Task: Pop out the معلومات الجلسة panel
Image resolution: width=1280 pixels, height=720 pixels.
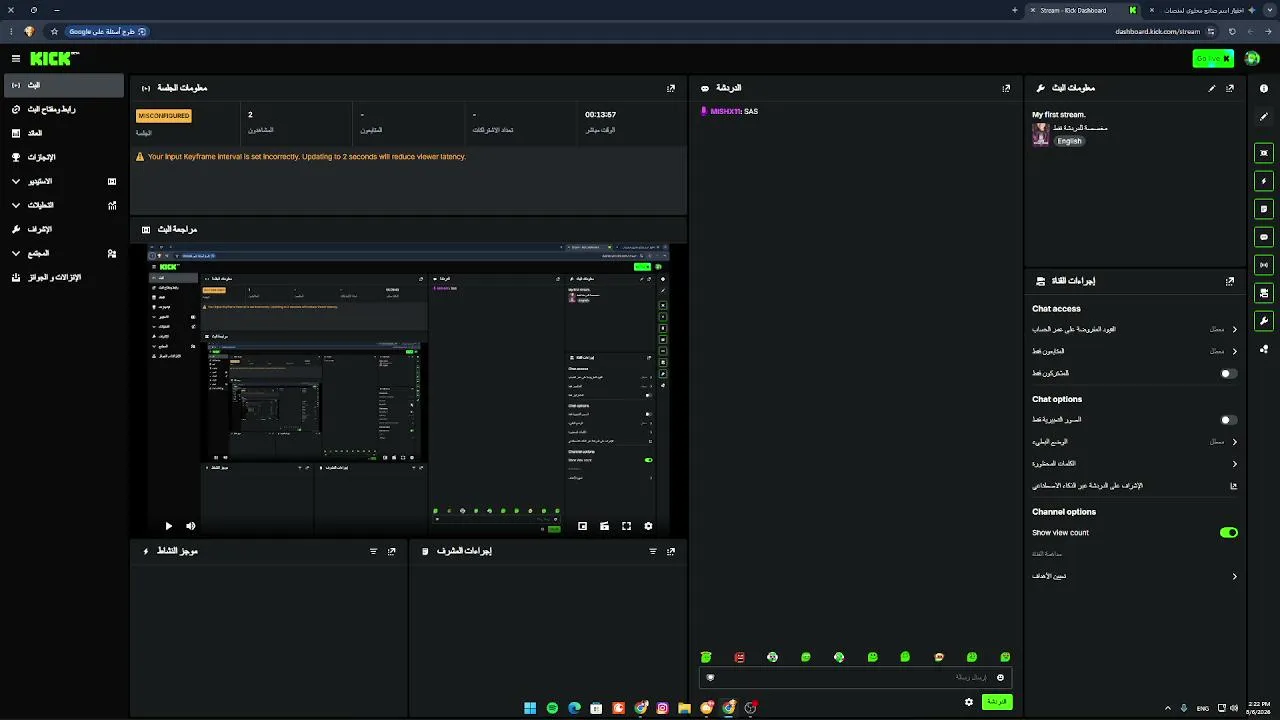Action: [671, 88]
